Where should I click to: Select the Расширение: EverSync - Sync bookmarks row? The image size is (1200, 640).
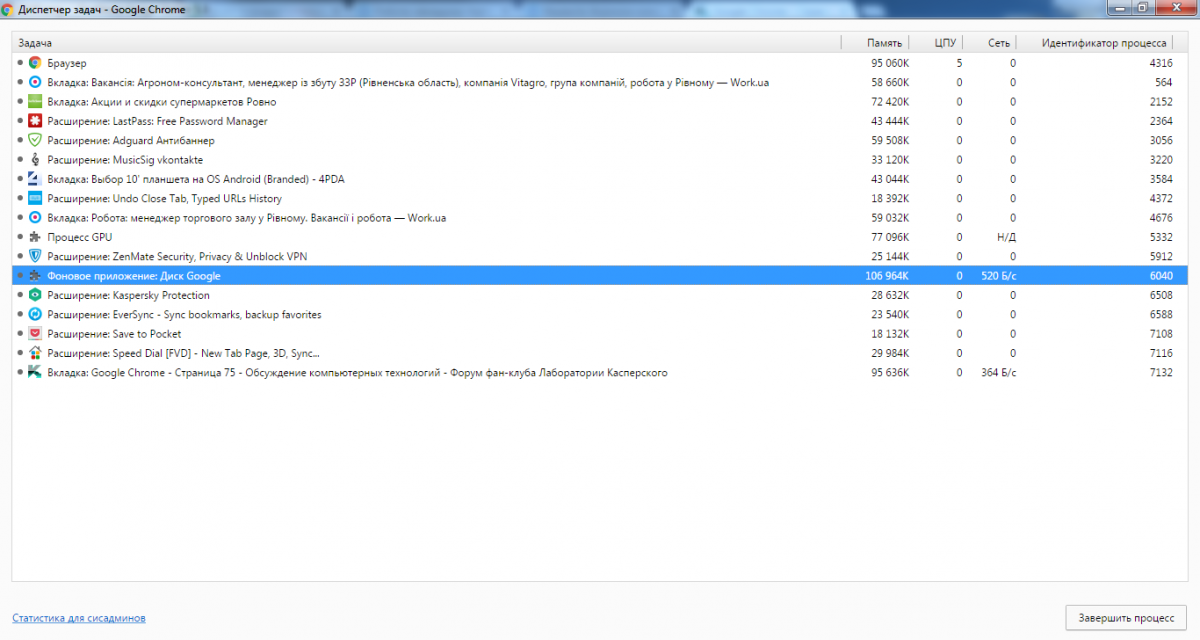[x=600, y=314]
